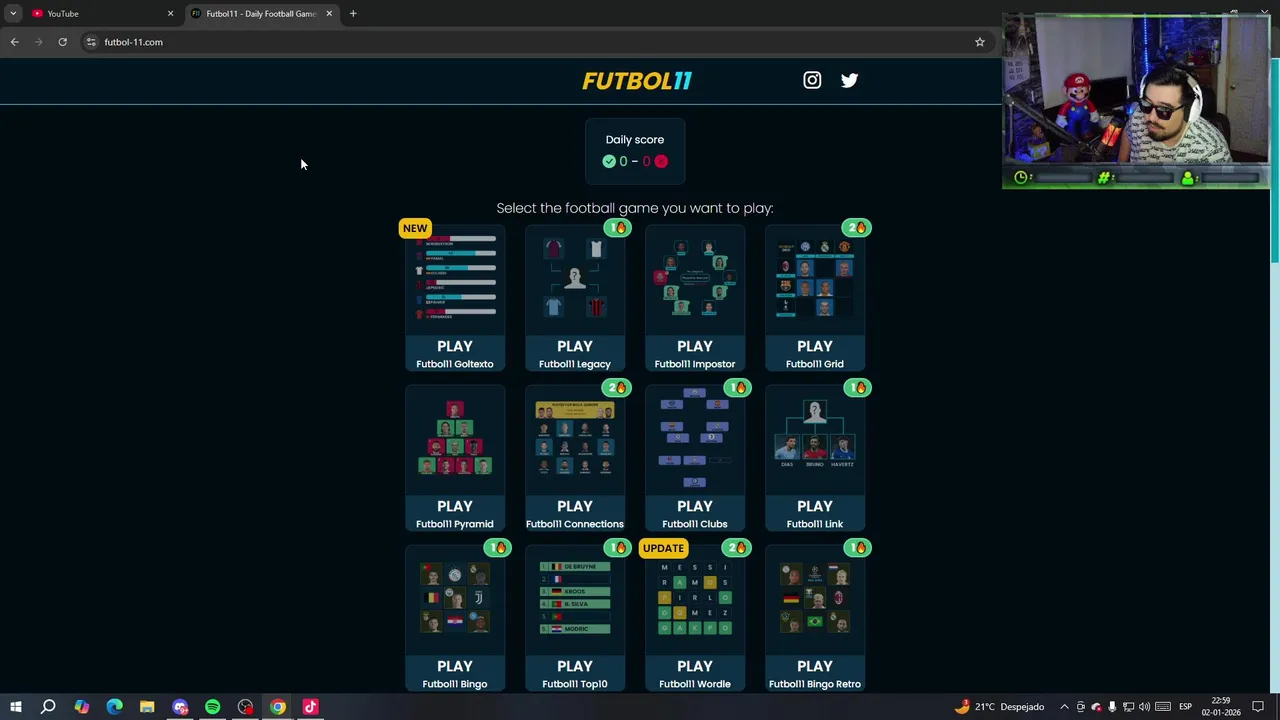Open the Windows Start menu
1280x720 pixels.
(15, 707)
